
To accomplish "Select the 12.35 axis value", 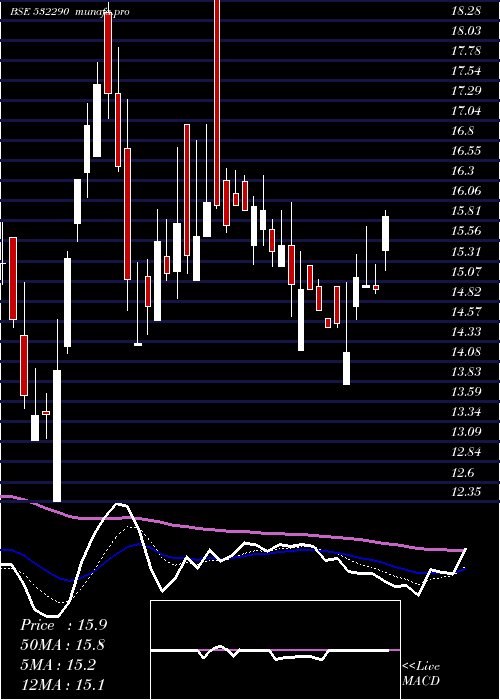I will pos(466,492).
